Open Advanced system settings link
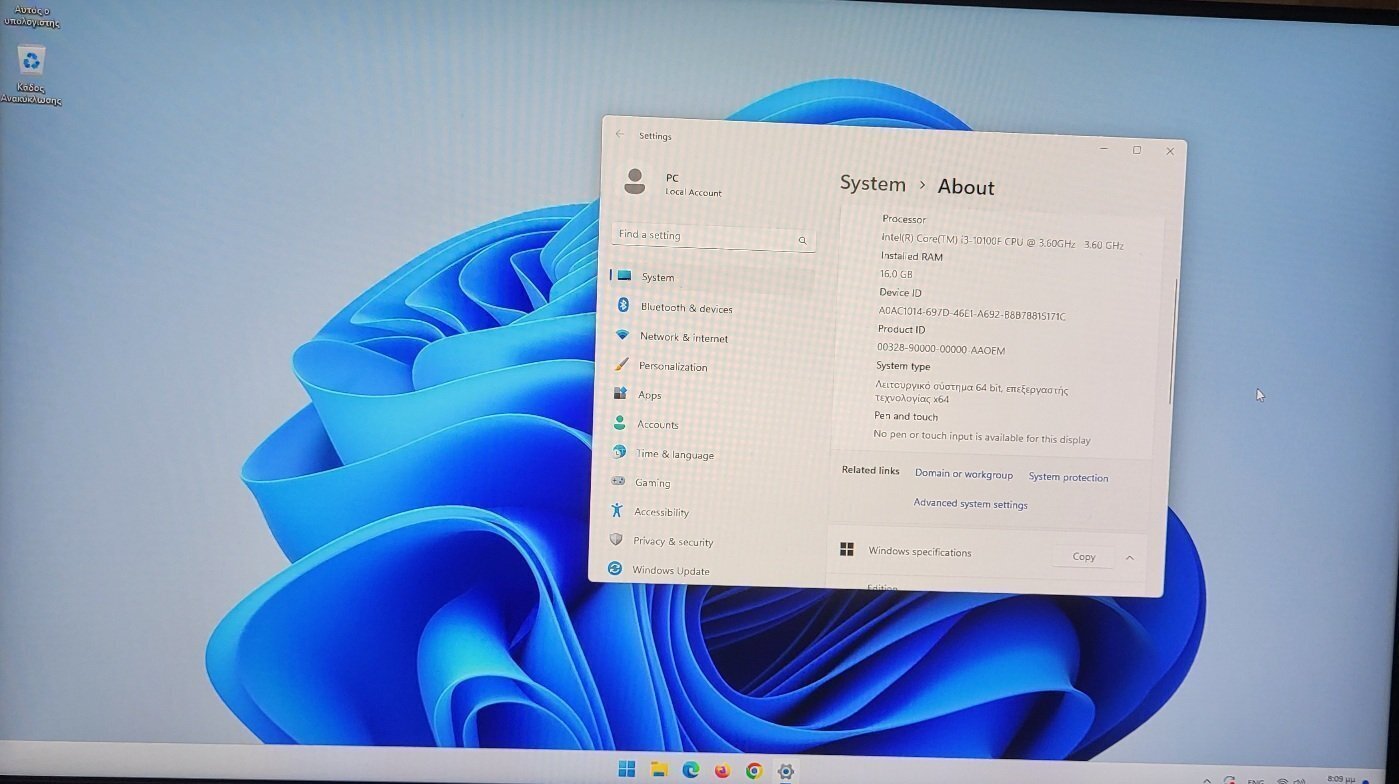The height and width of the screenshot is (784, 1399). (970, 504)
